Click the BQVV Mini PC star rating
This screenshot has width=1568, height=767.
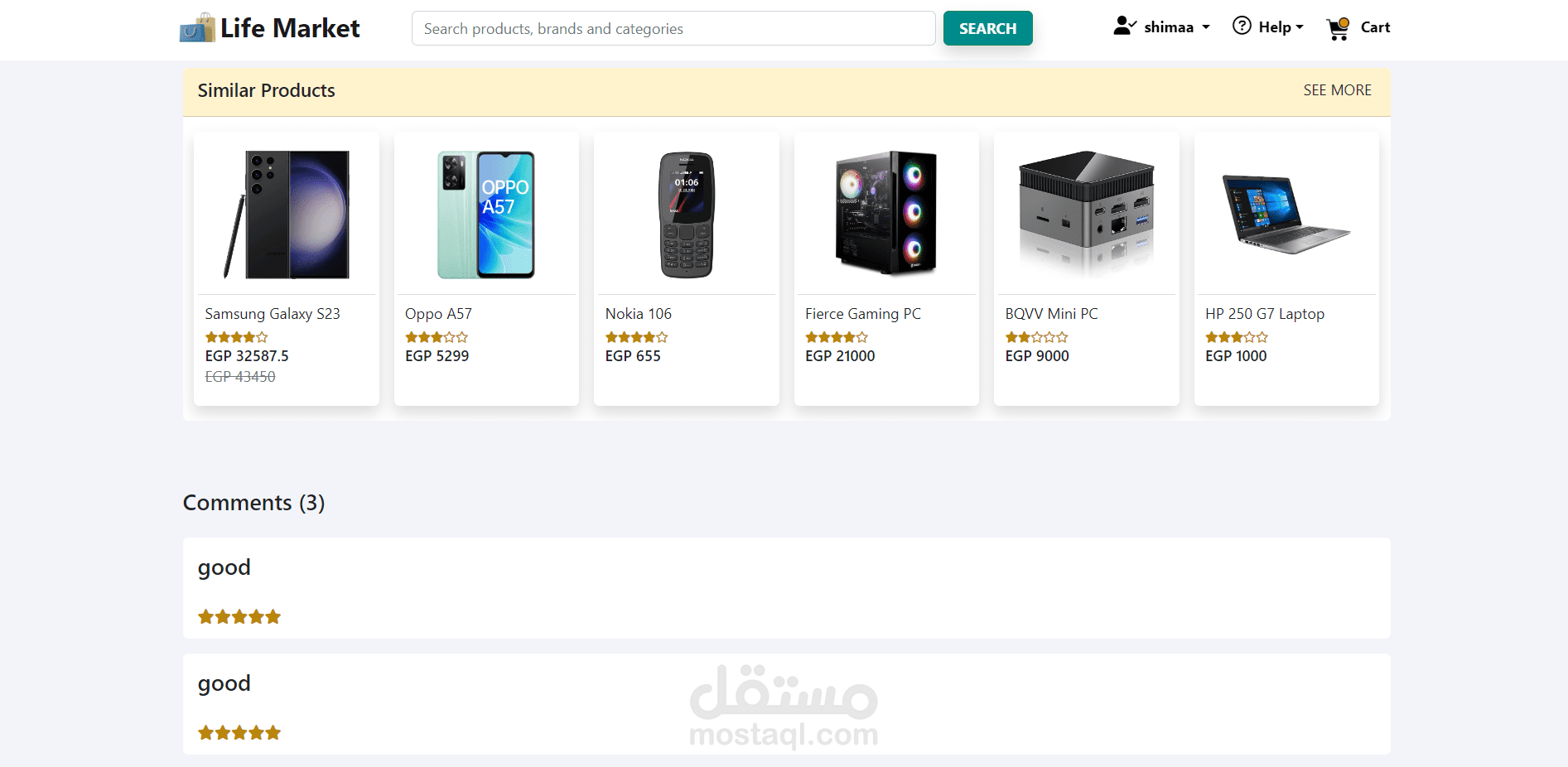pos(1037,337)
